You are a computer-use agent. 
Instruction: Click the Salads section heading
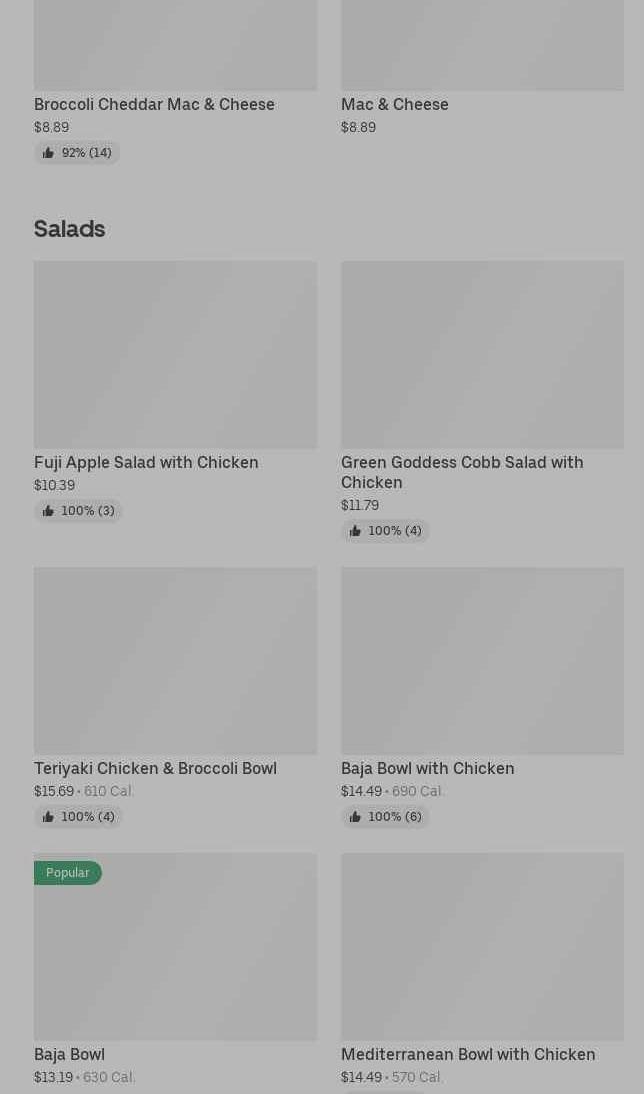70,229
